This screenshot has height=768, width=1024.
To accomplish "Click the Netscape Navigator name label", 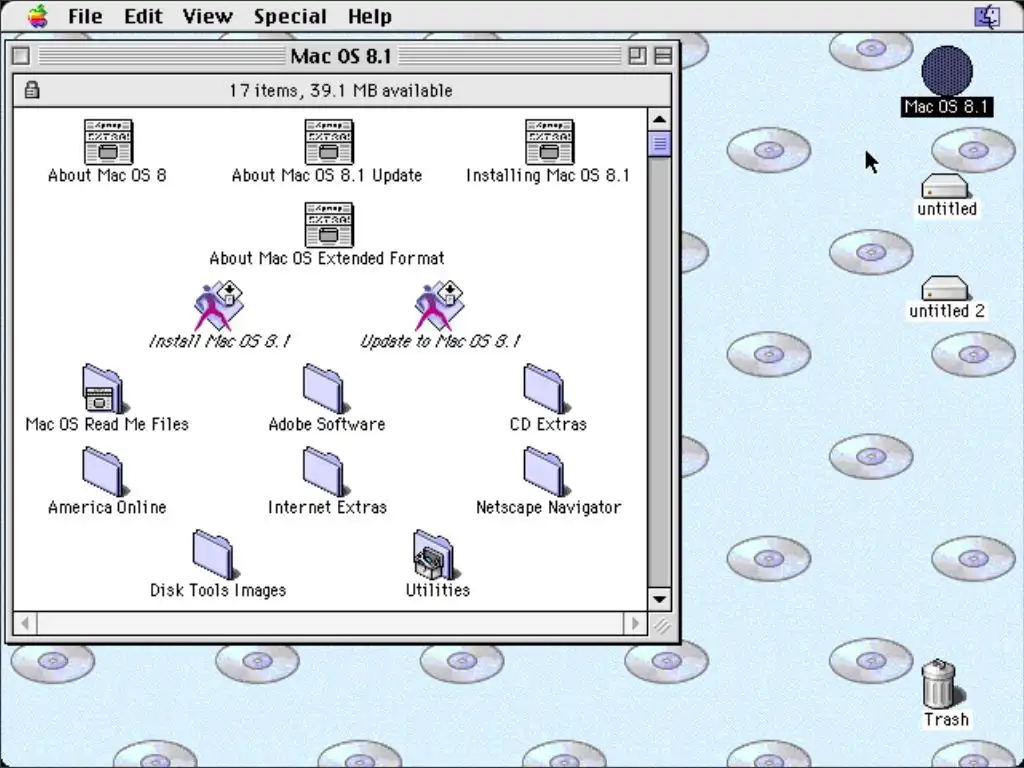I will tap(548, 507).
